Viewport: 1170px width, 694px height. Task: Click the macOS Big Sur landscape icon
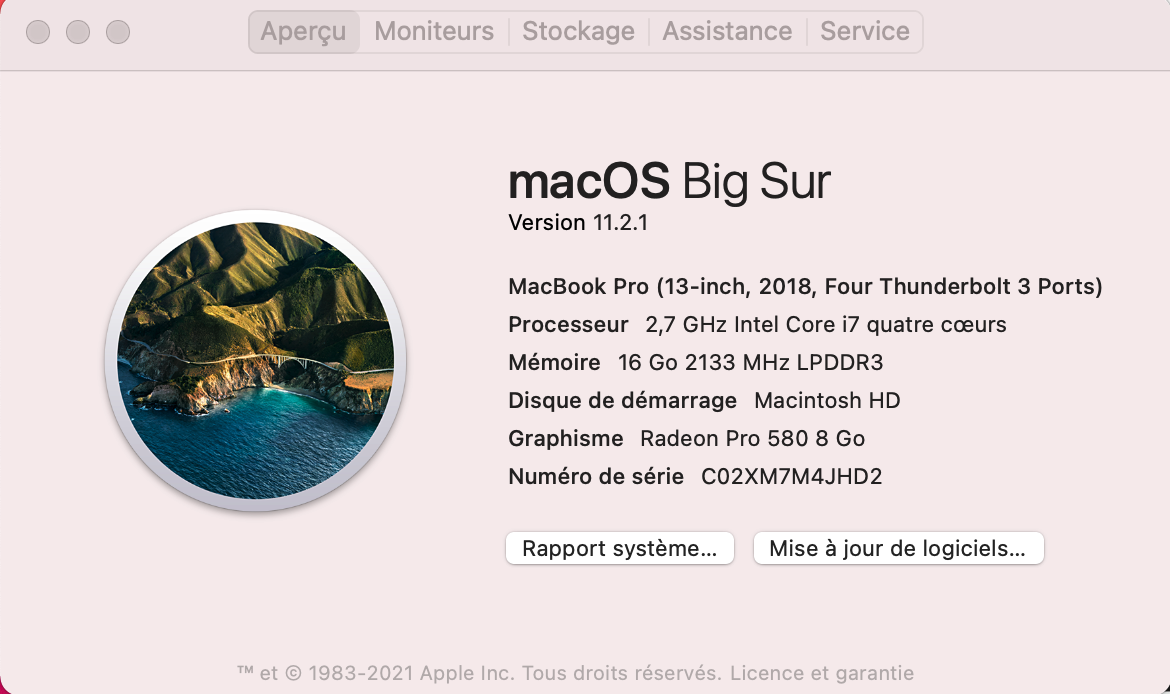coord(255,361)
